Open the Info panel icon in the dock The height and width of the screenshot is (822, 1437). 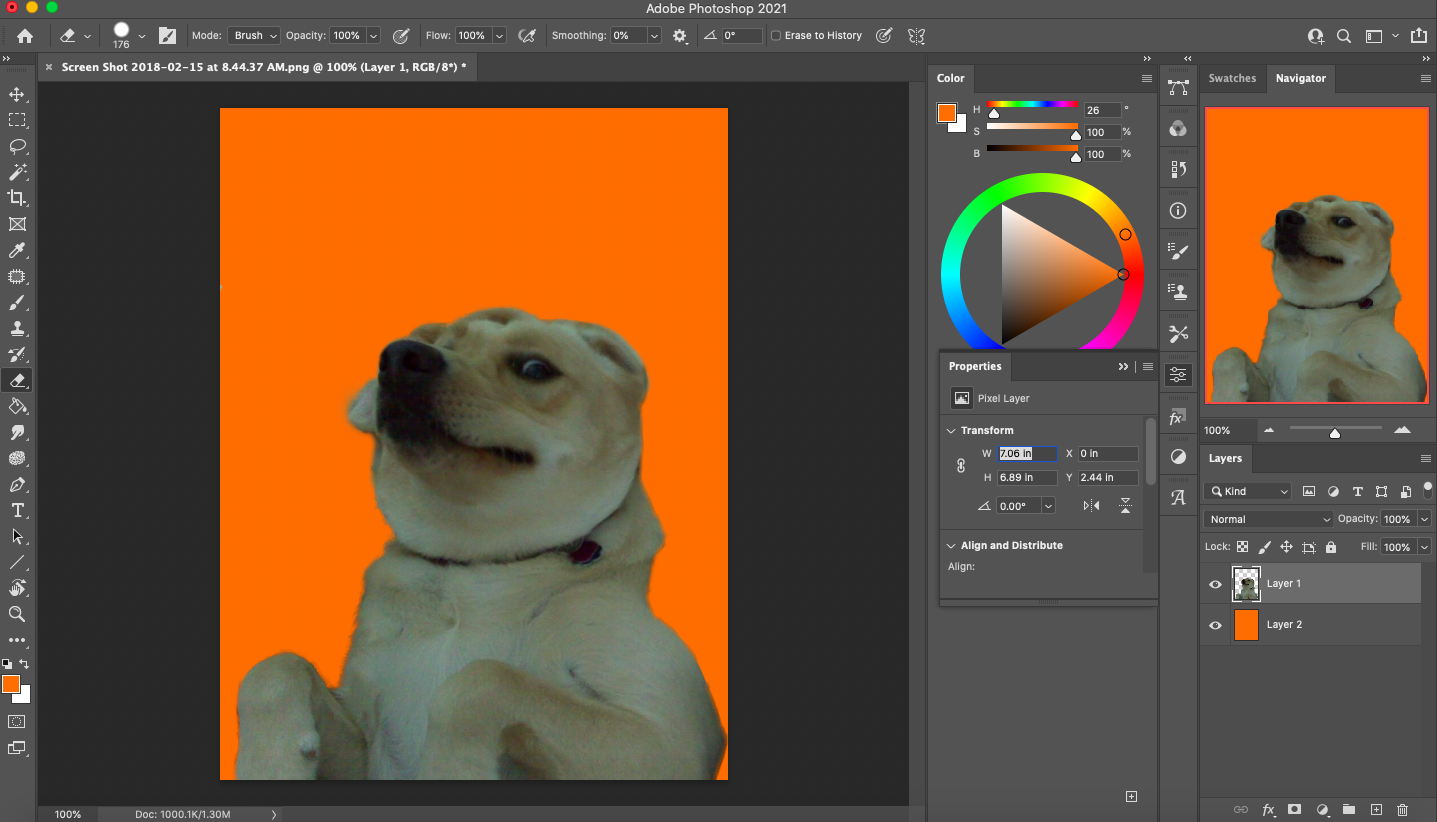click(1178, 211)
